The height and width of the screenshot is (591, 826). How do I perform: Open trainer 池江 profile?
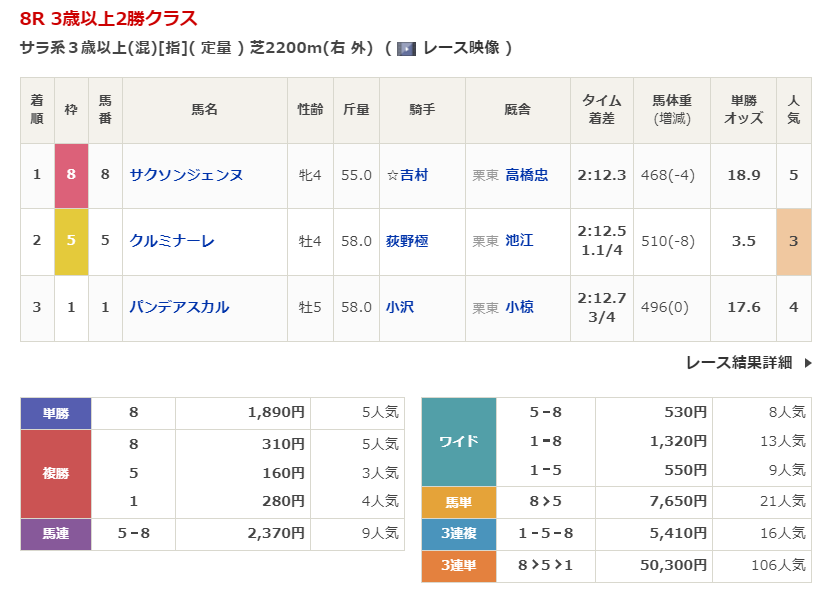[x=519, y=241]
